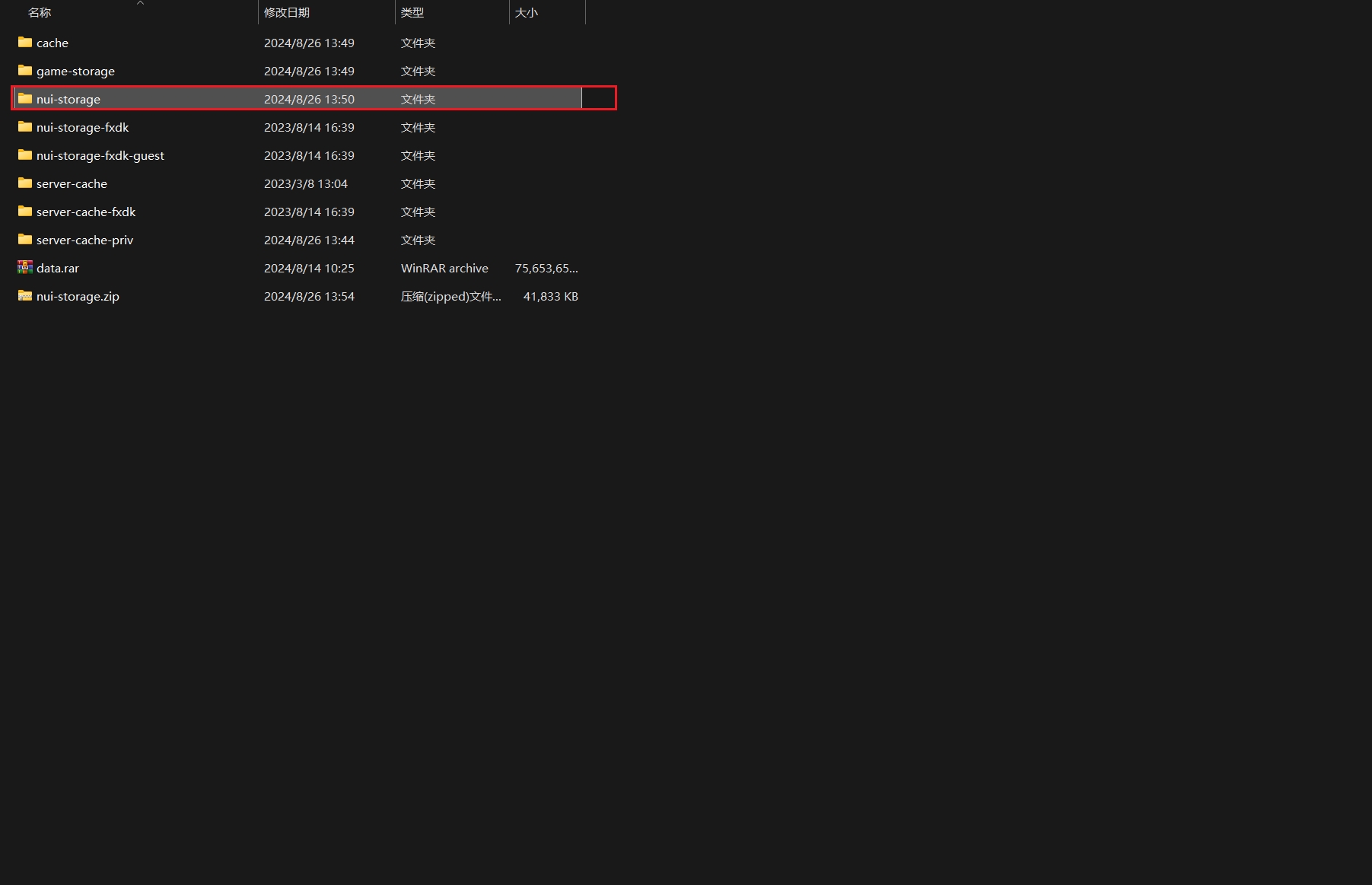This screenshot has height=885, width=1372.
Task: Click the nui-storage folder icon
Action: point(25,99)
